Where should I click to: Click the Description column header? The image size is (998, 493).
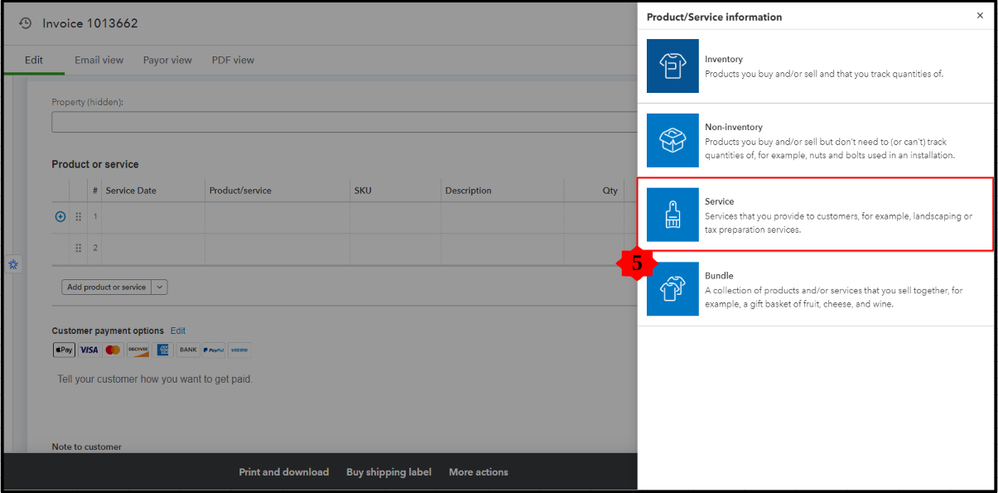pos(468,191)
